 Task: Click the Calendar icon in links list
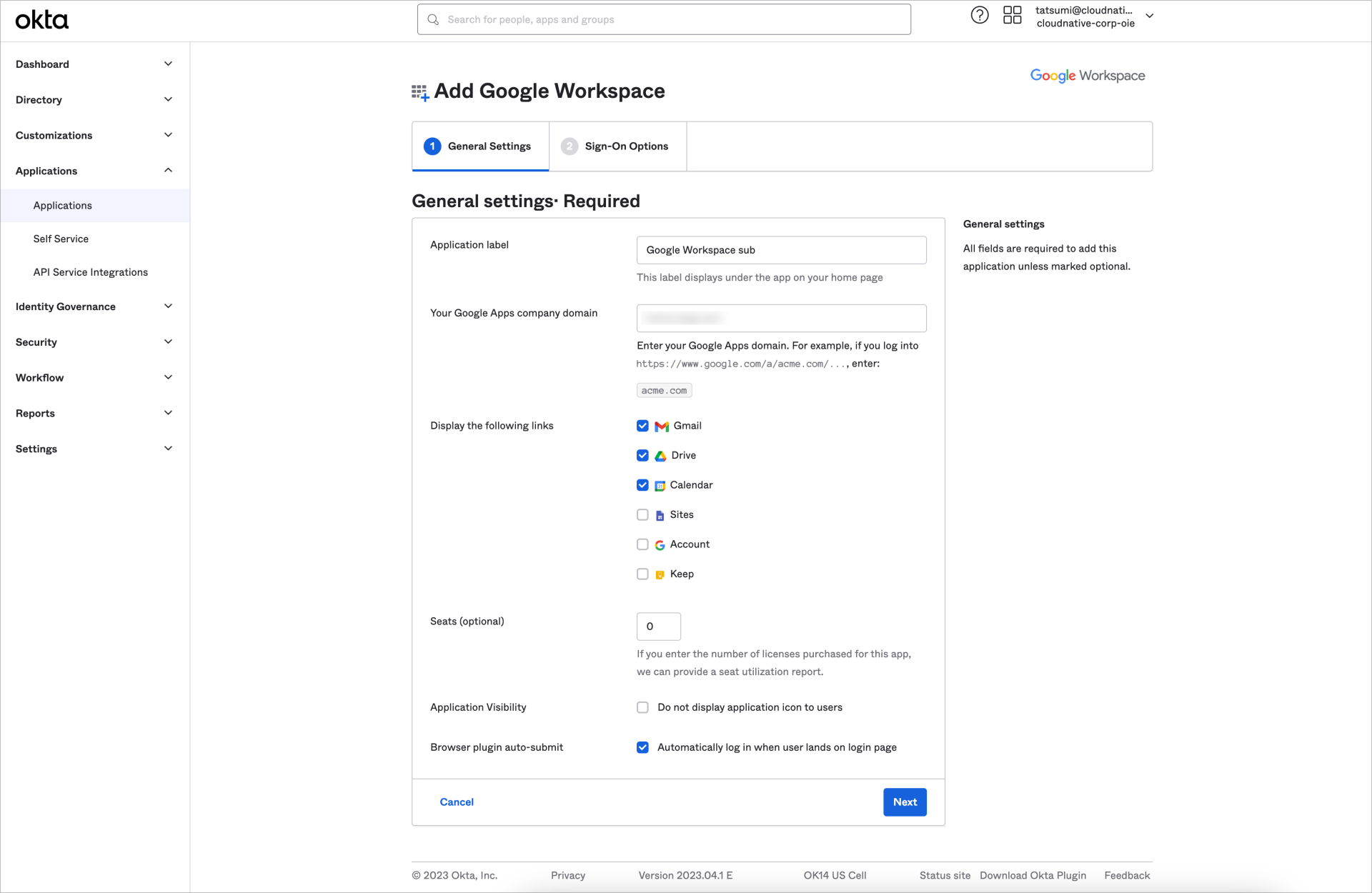pos(660,485)
